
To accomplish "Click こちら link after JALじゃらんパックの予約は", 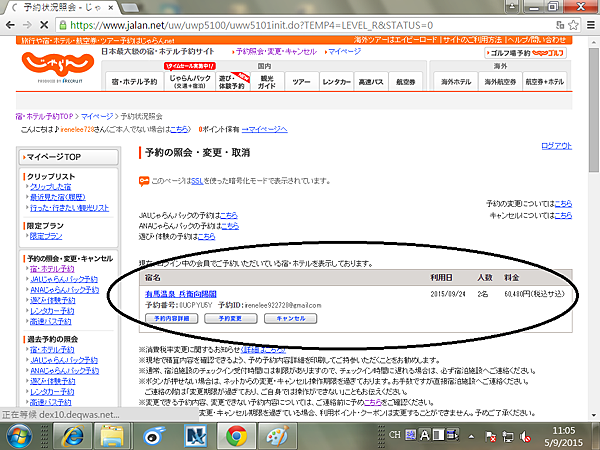I will pyautogui.click(x=229, y=215).
